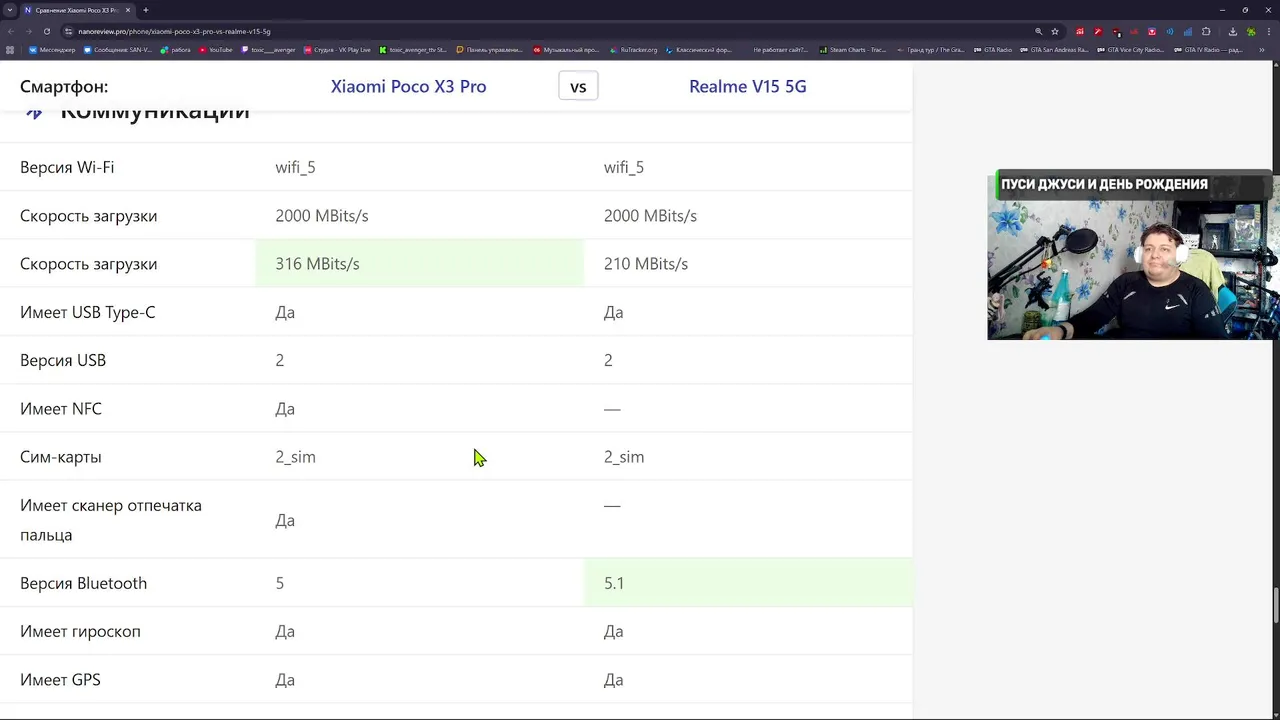Viewport: 1280px width, 720px height.
Task: Open the Классический форум bookmark
Action: [700, 49]
